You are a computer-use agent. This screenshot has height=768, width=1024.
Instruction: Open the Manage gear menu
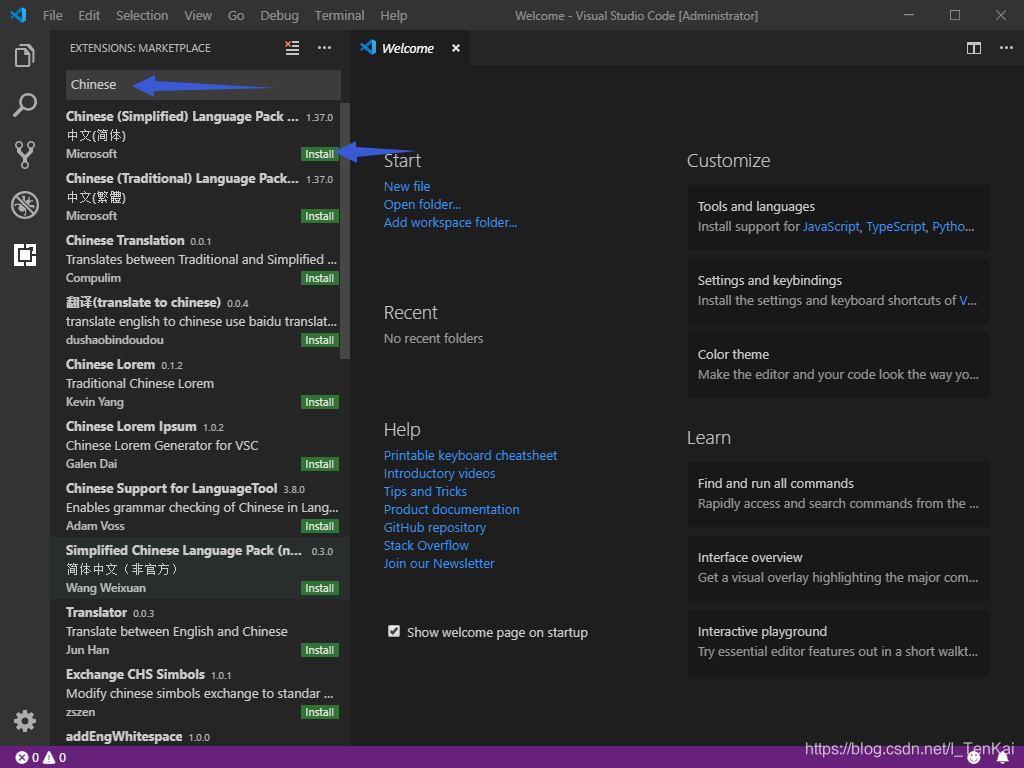pos(25,721)
